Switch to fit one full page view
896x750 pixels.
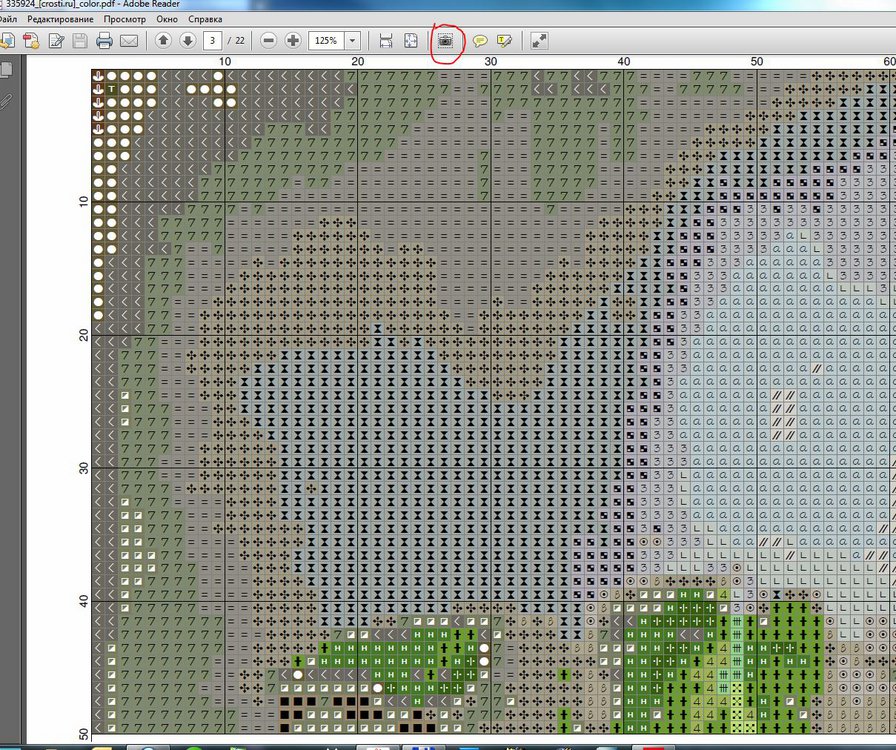(x=411, y=41)
